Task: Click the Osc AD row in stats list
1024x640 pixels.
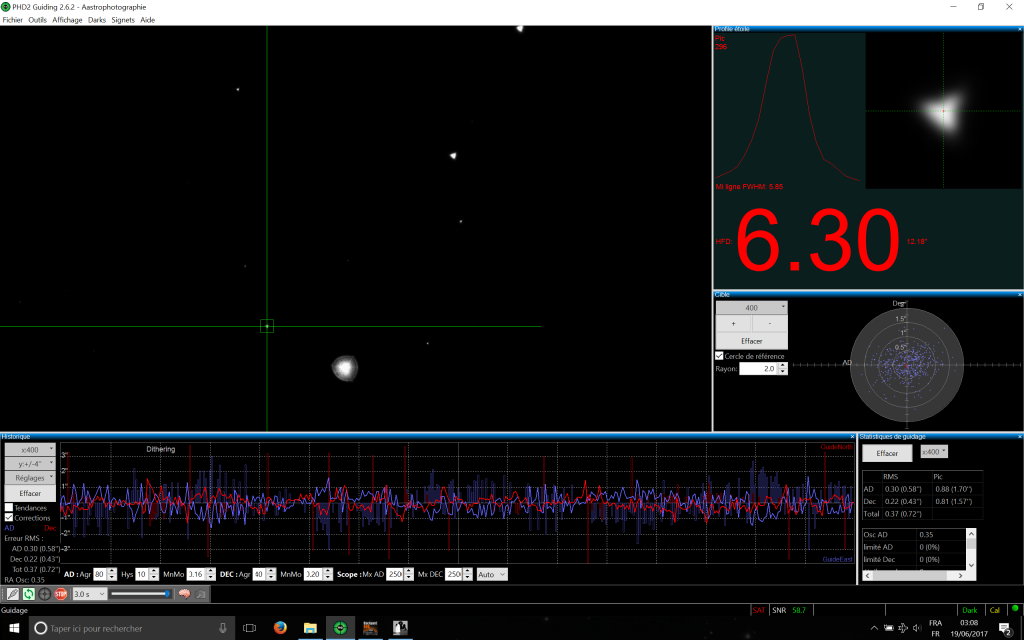Action: (x=914, y=534)
